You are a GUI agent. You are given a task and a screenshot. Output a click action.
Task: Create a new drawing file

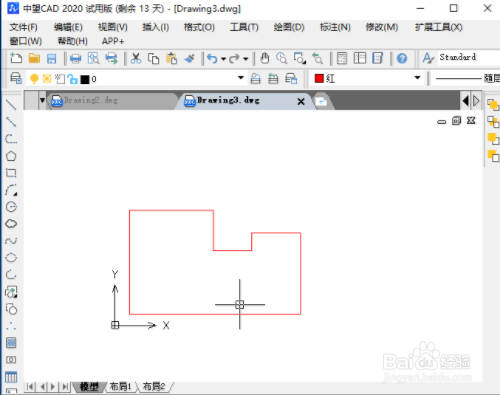(x=16, y=58)
